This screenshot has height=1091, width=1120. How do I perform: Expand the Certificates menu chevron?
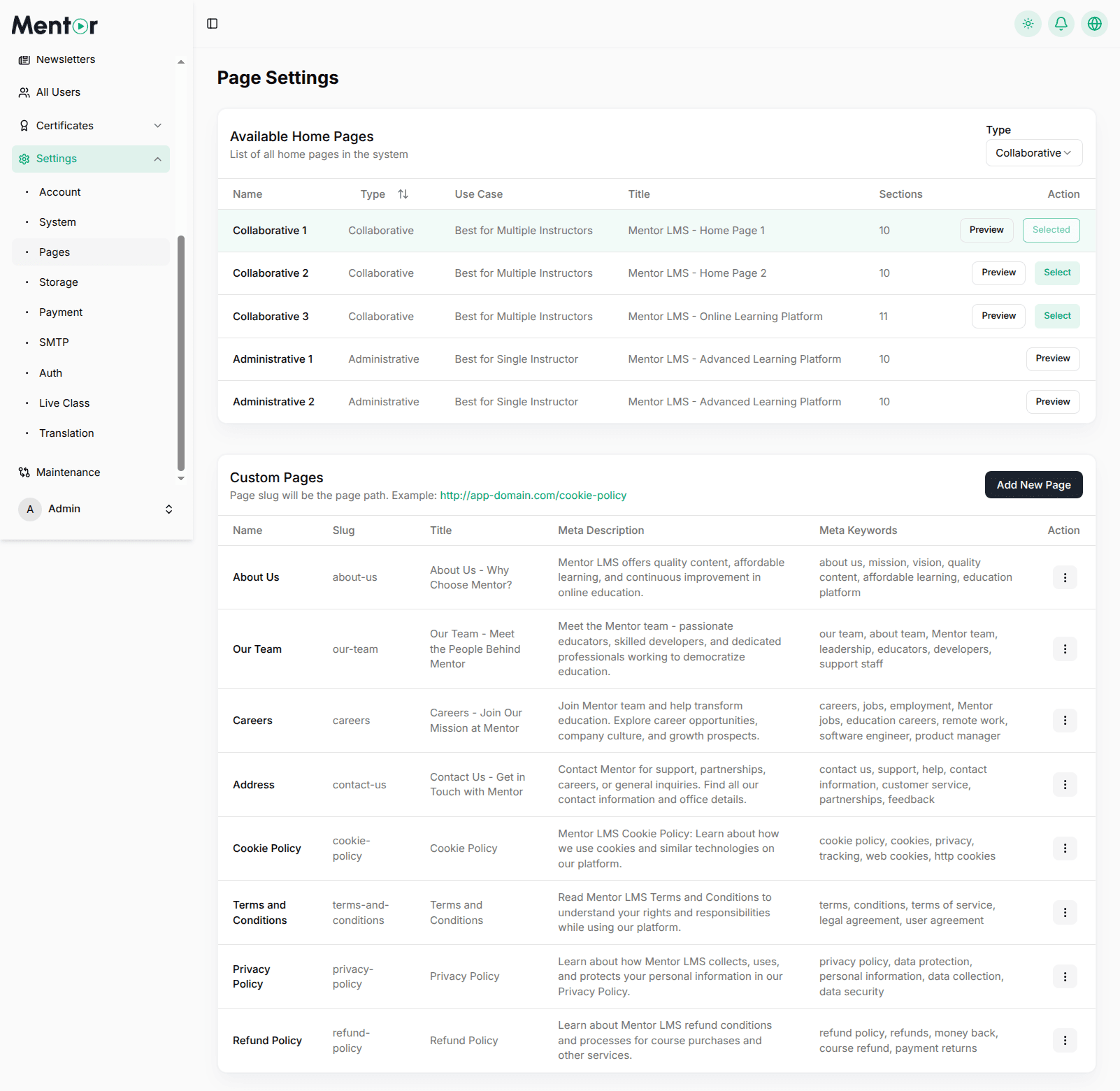pyautogui.click(x=158, y=125)
